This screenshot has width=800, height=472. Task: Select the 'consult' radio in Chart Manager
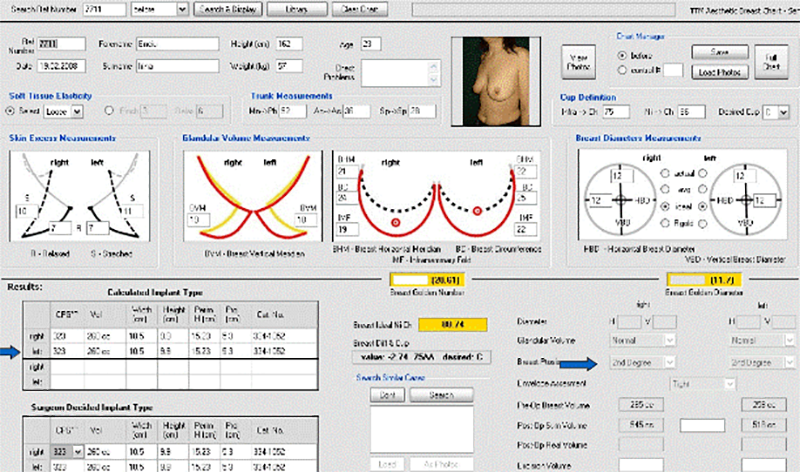pos(623,70)
